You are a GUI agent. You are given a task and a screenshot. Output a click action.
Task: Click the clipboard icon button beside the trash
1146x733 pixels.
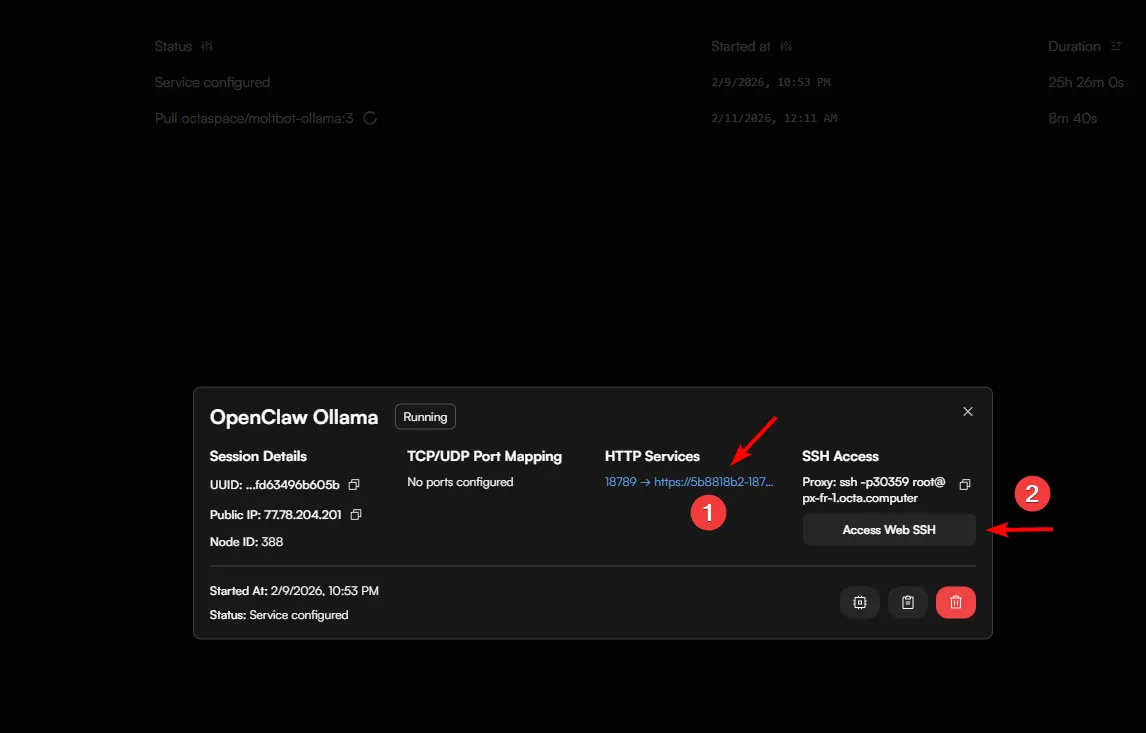click(x=908, y=602)
